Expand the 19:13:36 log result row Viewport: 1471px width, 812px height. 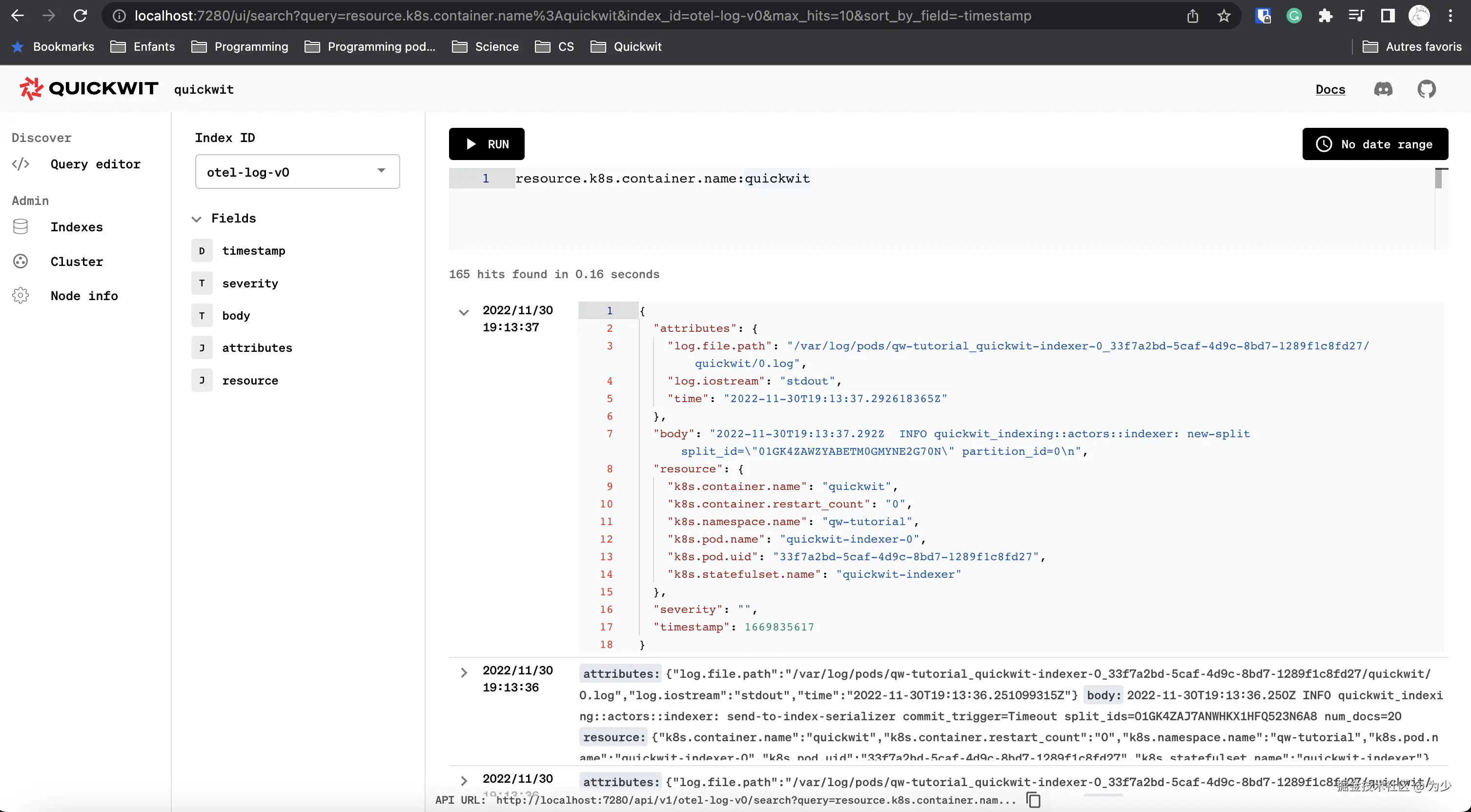(x=464, y=672)
